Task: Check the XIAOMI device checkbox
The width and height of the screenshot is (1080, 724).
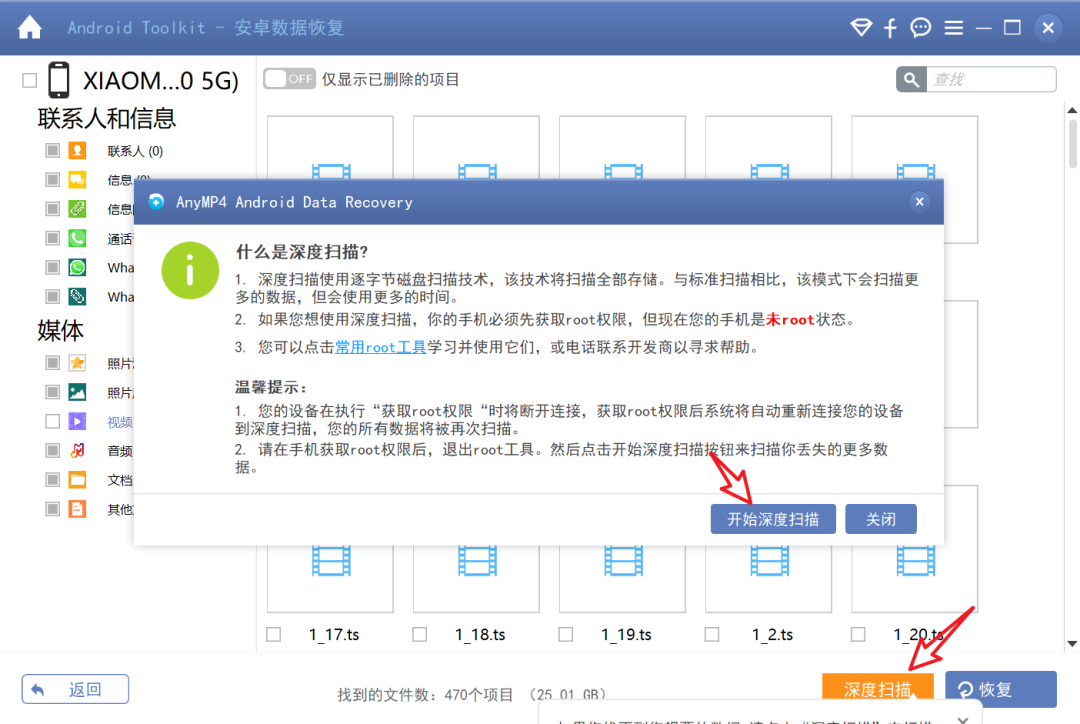Action: 30,81
